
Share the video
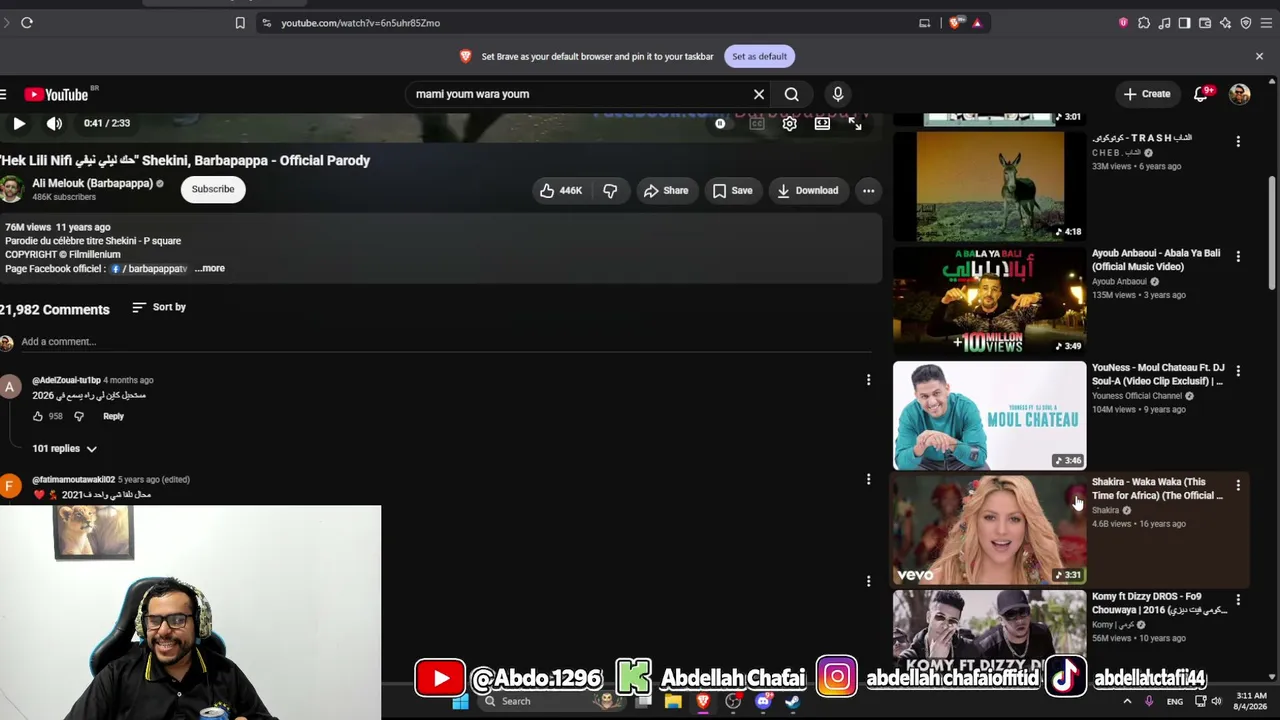(666, 191)
